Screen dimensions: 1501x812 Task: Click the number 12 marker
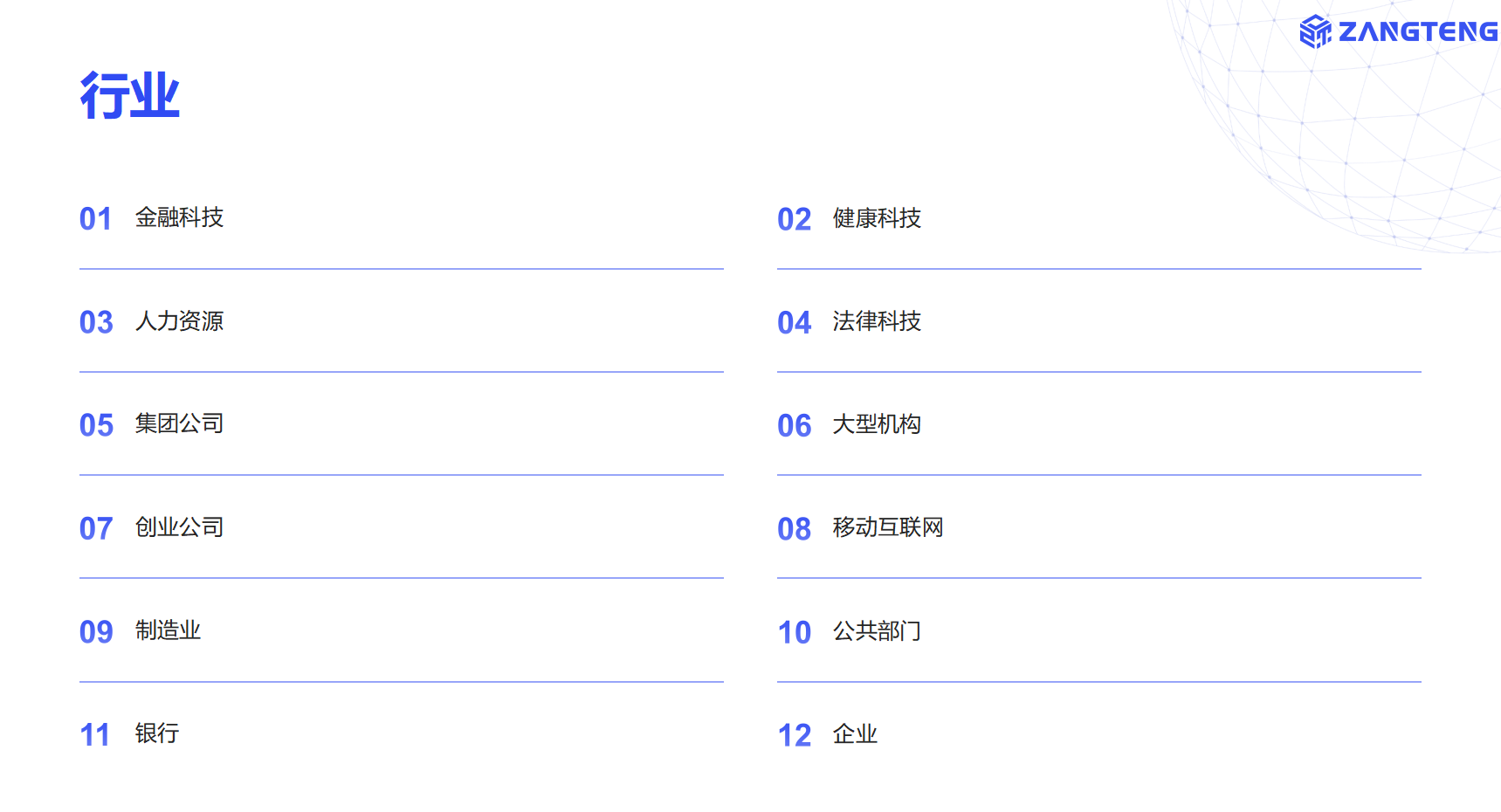794,736
